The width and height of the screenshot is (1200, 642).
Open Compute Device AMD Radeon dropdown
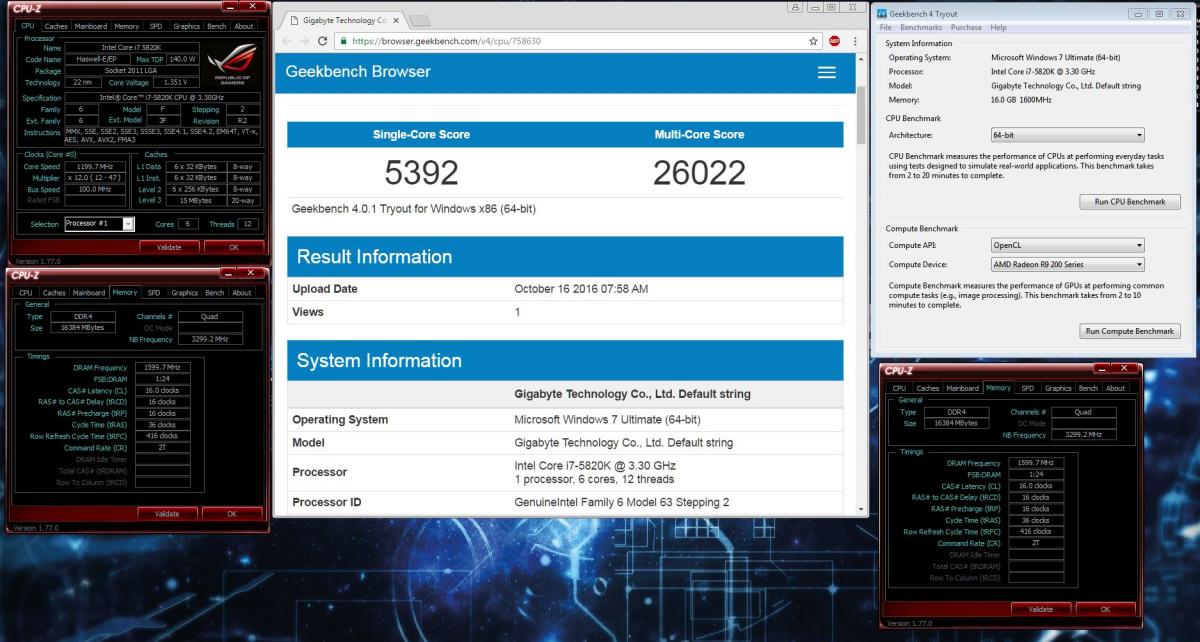coord(1067,264)
